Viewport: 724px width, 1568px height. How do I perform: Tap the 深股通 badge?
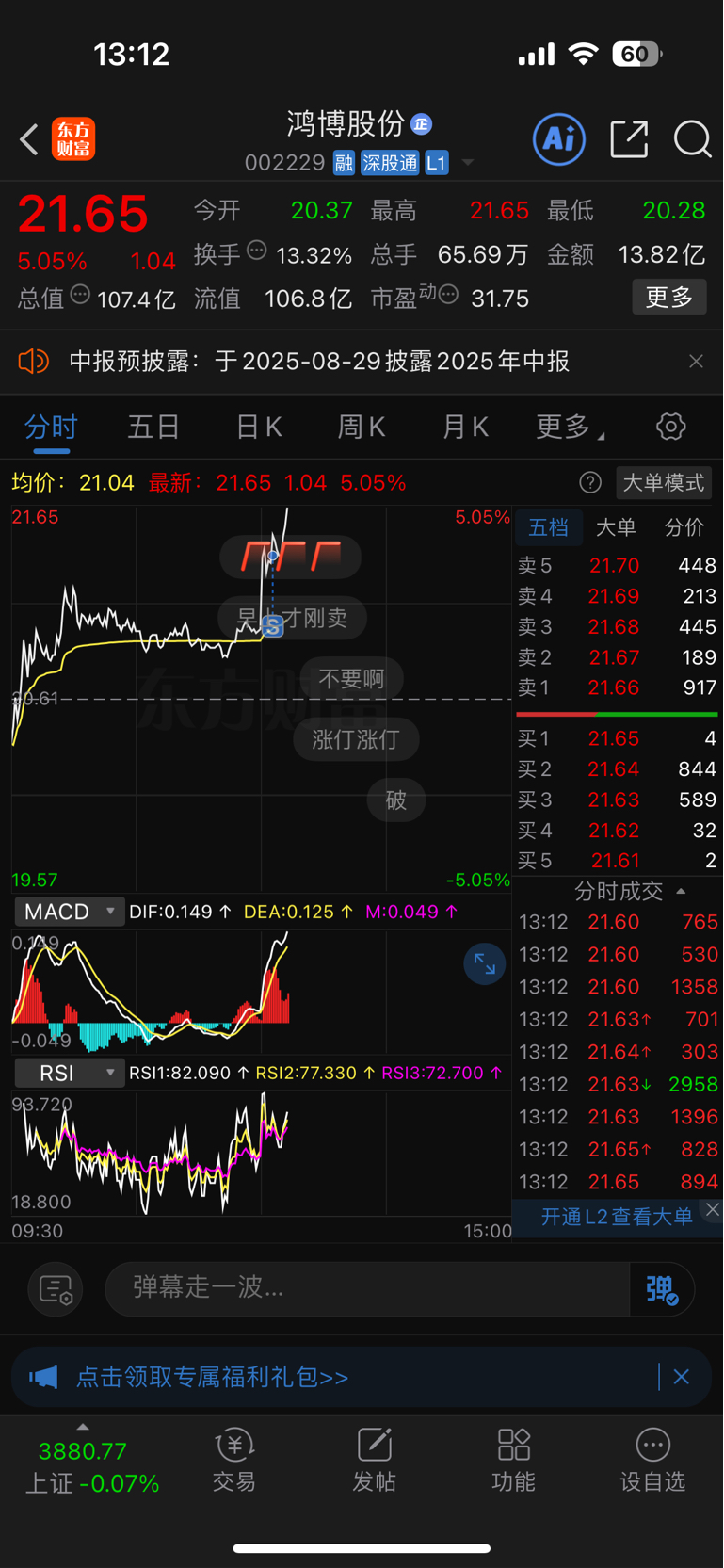point(390,163)
